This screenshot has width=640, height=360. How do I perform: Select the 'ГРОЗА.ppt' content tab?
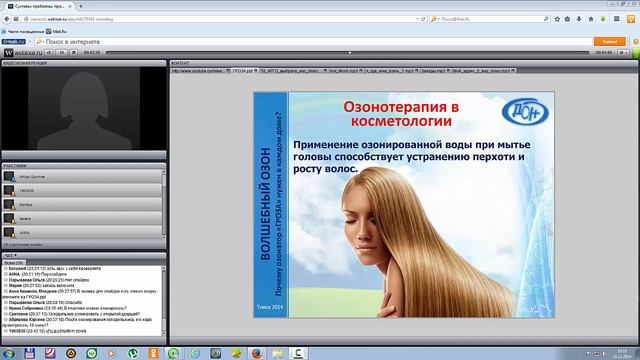click(x=243, y=71)
